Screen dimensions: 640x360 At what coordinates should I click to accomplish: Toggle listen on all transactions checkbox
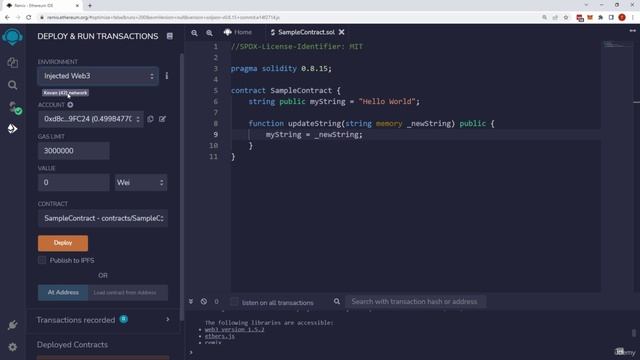pos(234,302)
